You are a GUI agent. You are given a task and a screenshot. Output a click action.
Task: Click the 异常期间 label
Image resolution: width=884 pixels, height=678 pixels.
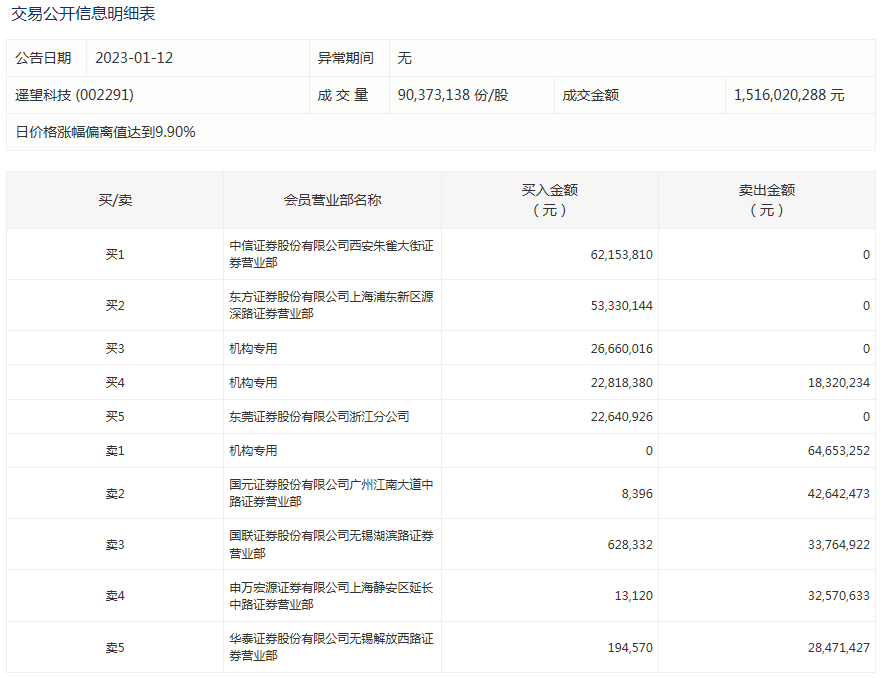tap(346, 58)
